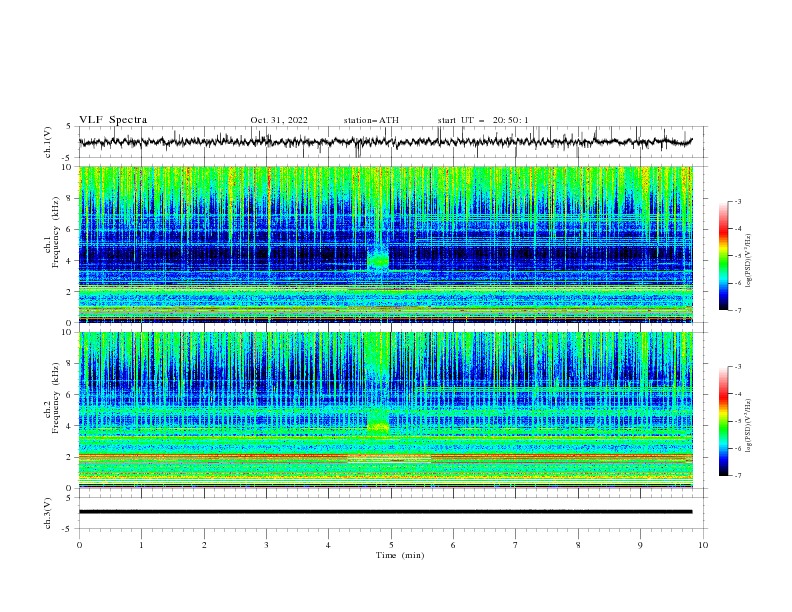Click the "-7" label on the ch.1 color bar

tap(737, 310)
